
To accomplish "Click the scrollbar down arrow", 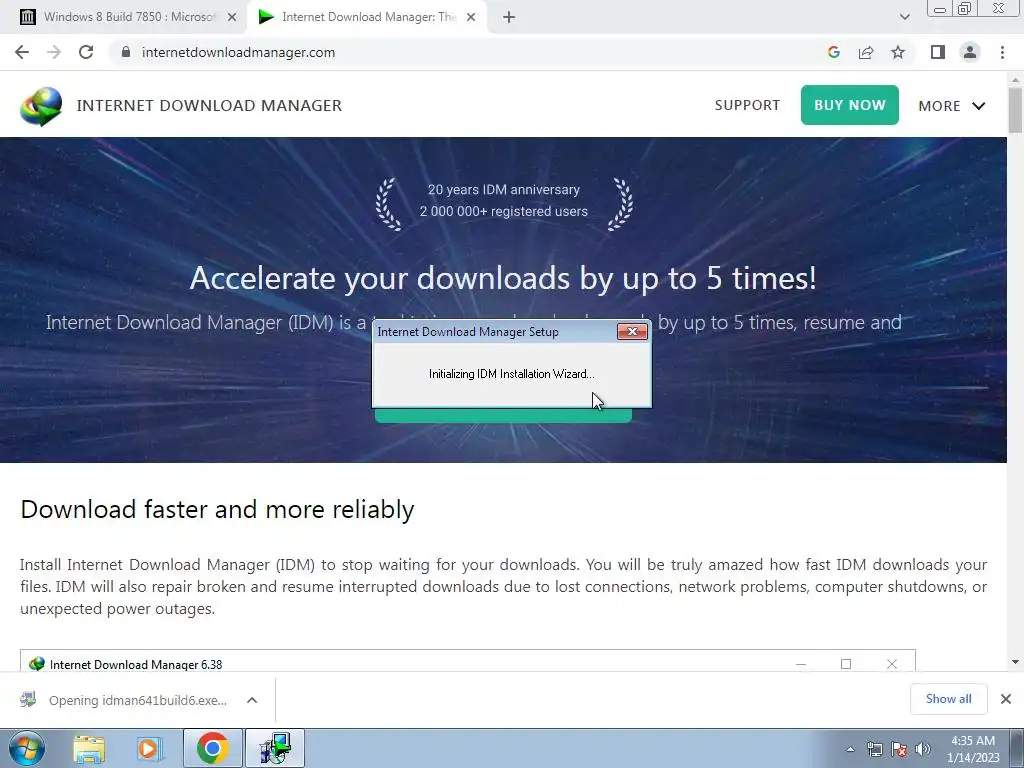I will pos(1016,662).
